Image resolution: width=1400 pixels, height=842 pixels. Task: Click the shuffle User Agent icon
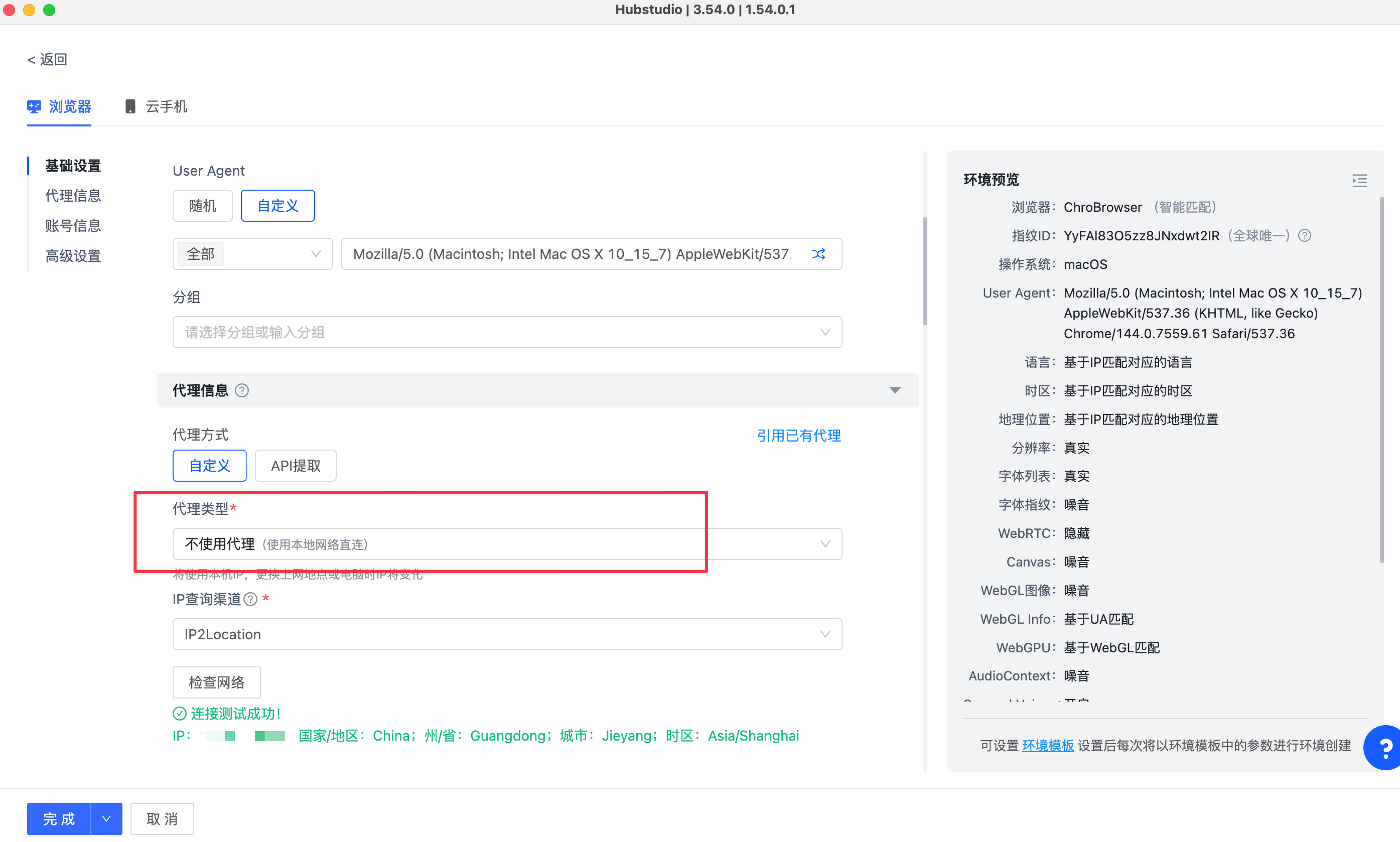click(818, 253)
